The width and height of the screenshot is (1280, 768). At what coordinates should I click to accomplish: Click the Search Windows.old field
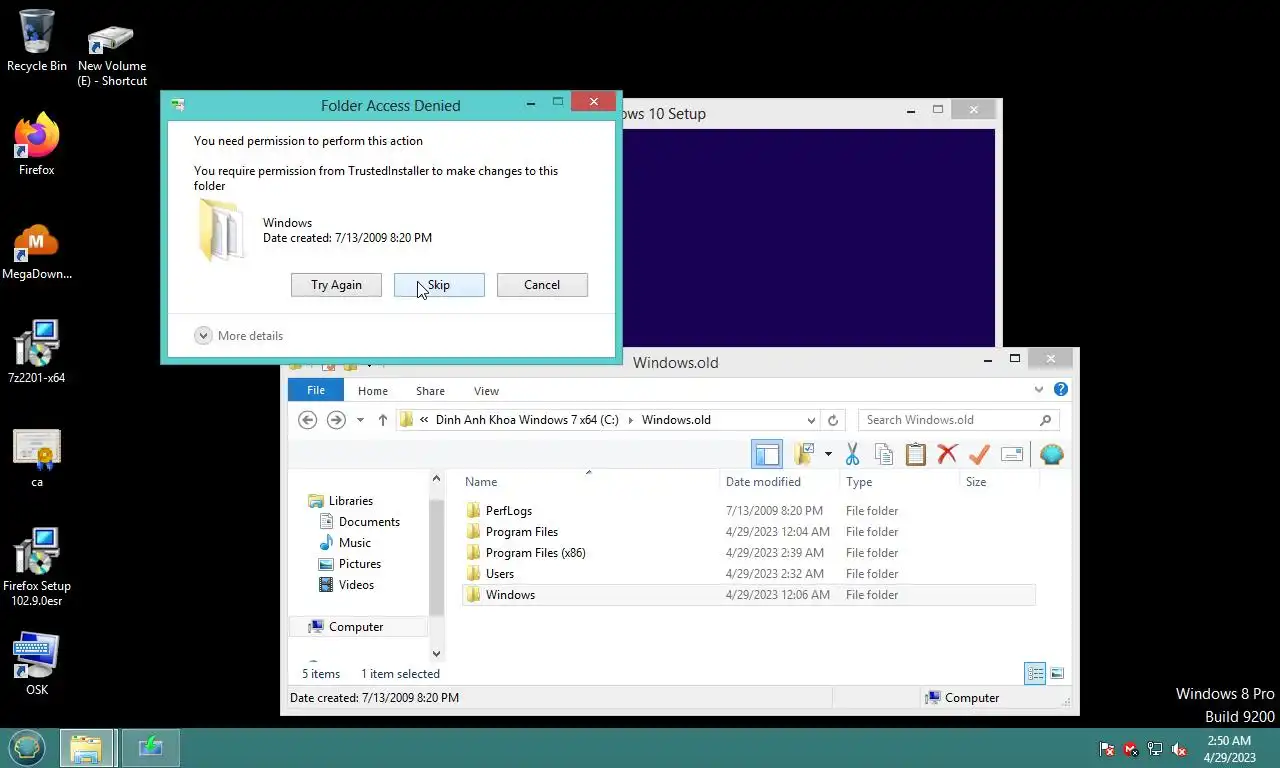point(958,420)
